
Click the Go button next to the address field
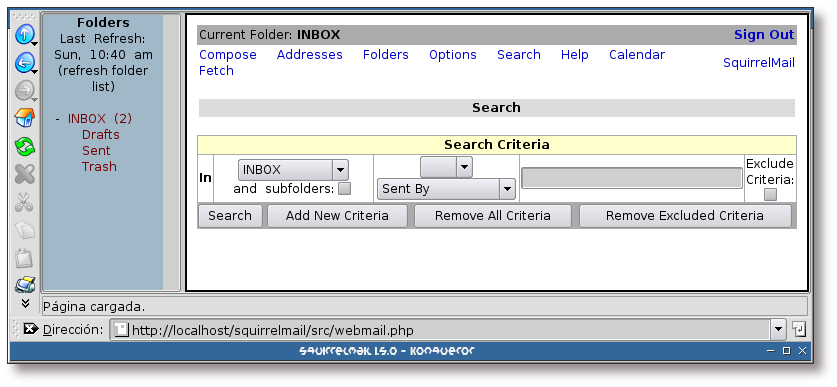(799, 329)
